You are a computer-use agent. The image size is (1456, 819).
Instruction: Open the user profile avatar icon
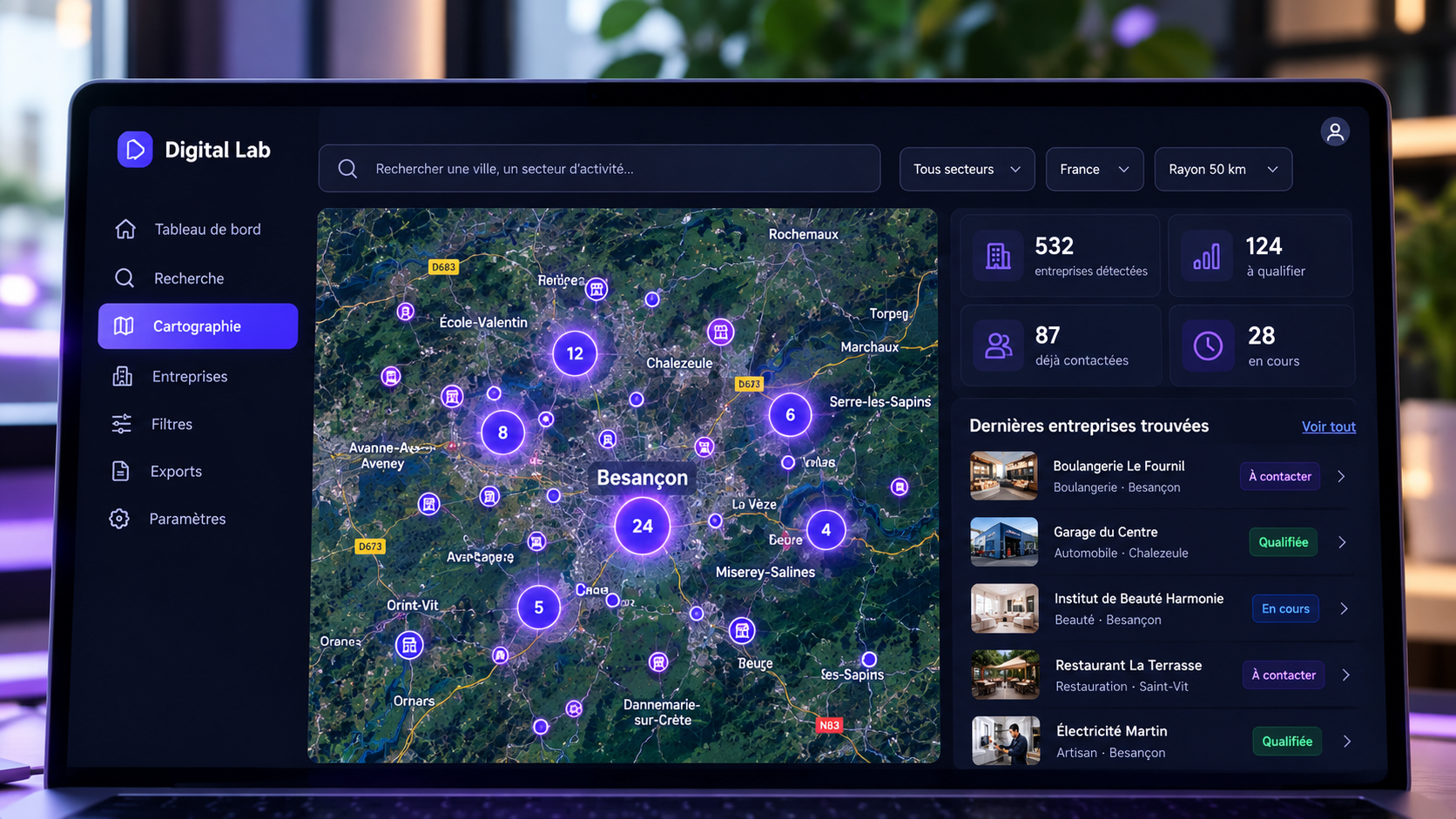pyautogui.click(x=1335, y=132)
